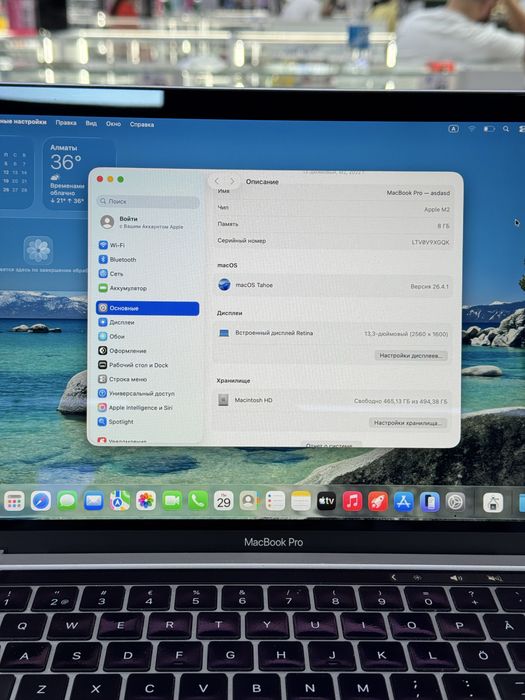Select Spotlight in the sidebar
The width and height of the screenshot is (525, 700).
(147, 421)
